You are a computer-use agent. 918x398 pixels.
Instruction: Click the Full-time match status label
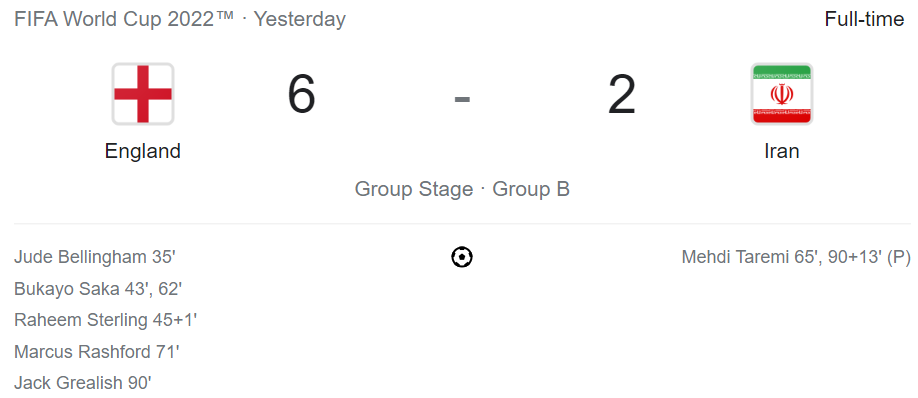(864, 19)
